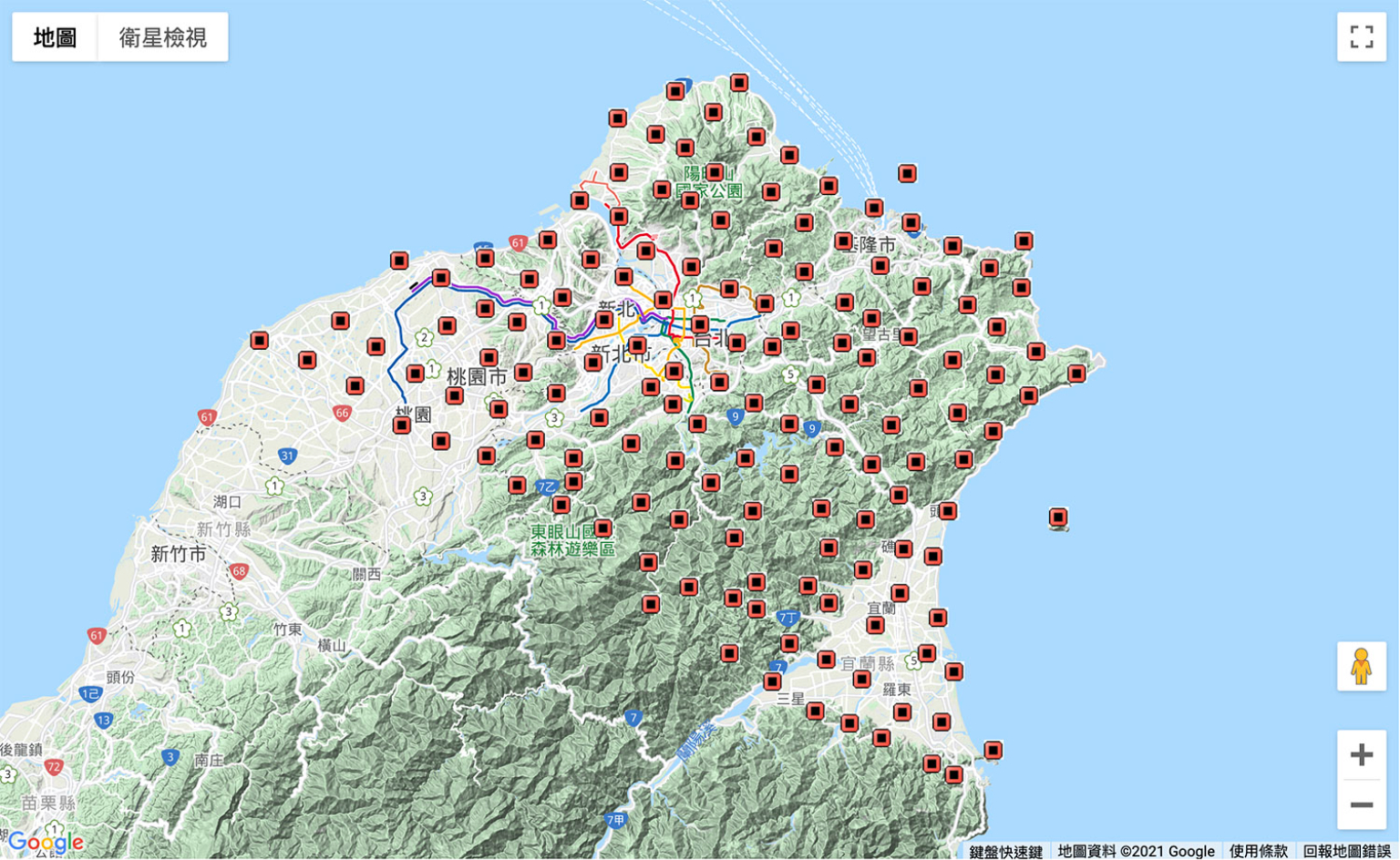Viewport: 1400px width, 860px height.
Task: Click the offshore marker northeast of 基隆市
Action: click(907, 173)
